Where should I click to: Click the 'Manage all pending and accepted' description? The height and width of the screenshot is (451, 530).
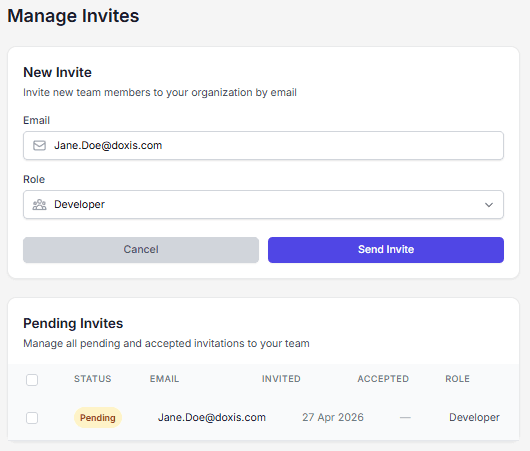click(166, 343)
